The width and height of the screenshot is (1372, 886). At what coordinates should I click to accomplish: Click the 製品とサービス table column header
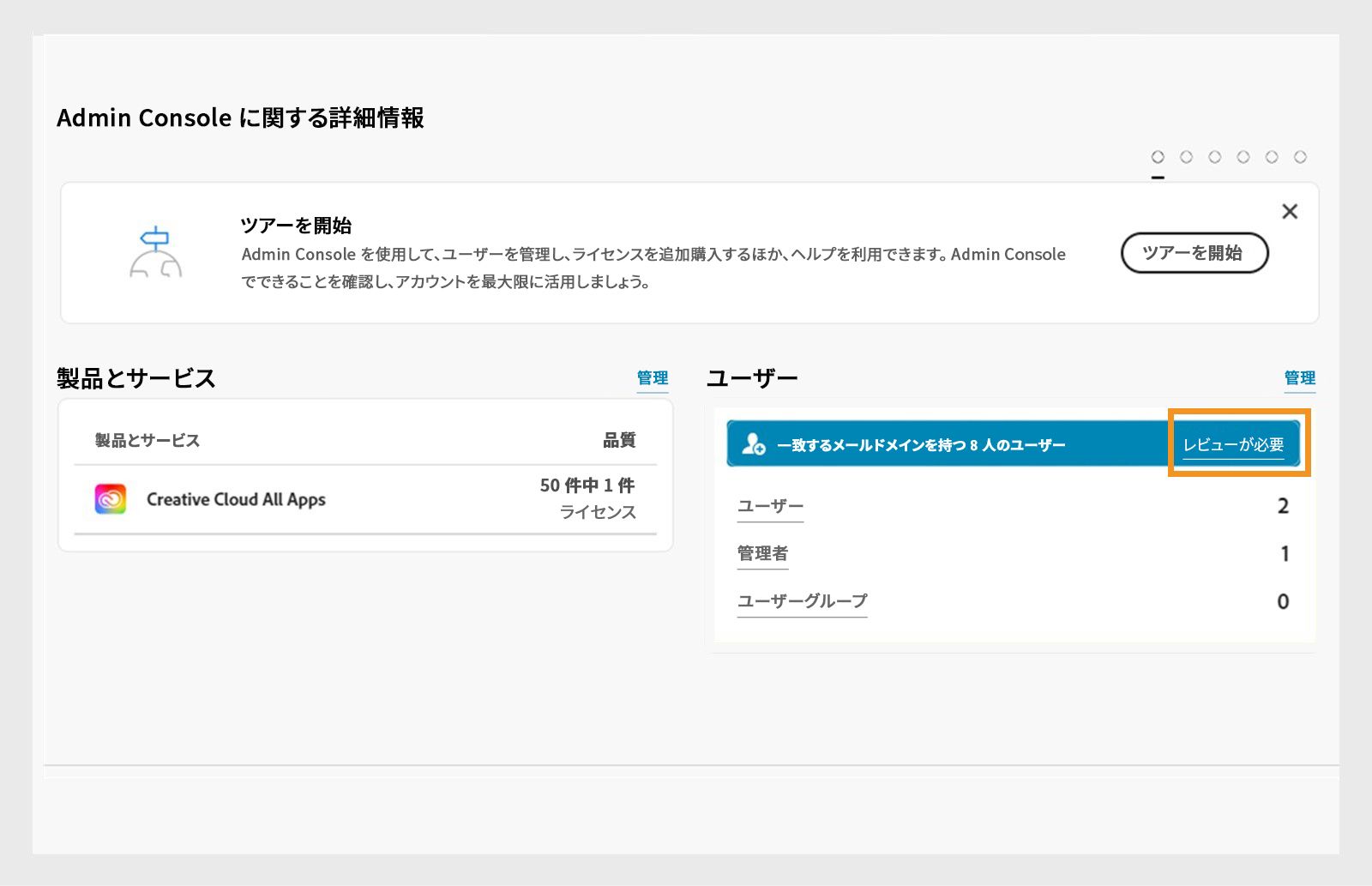coord(147,440)
